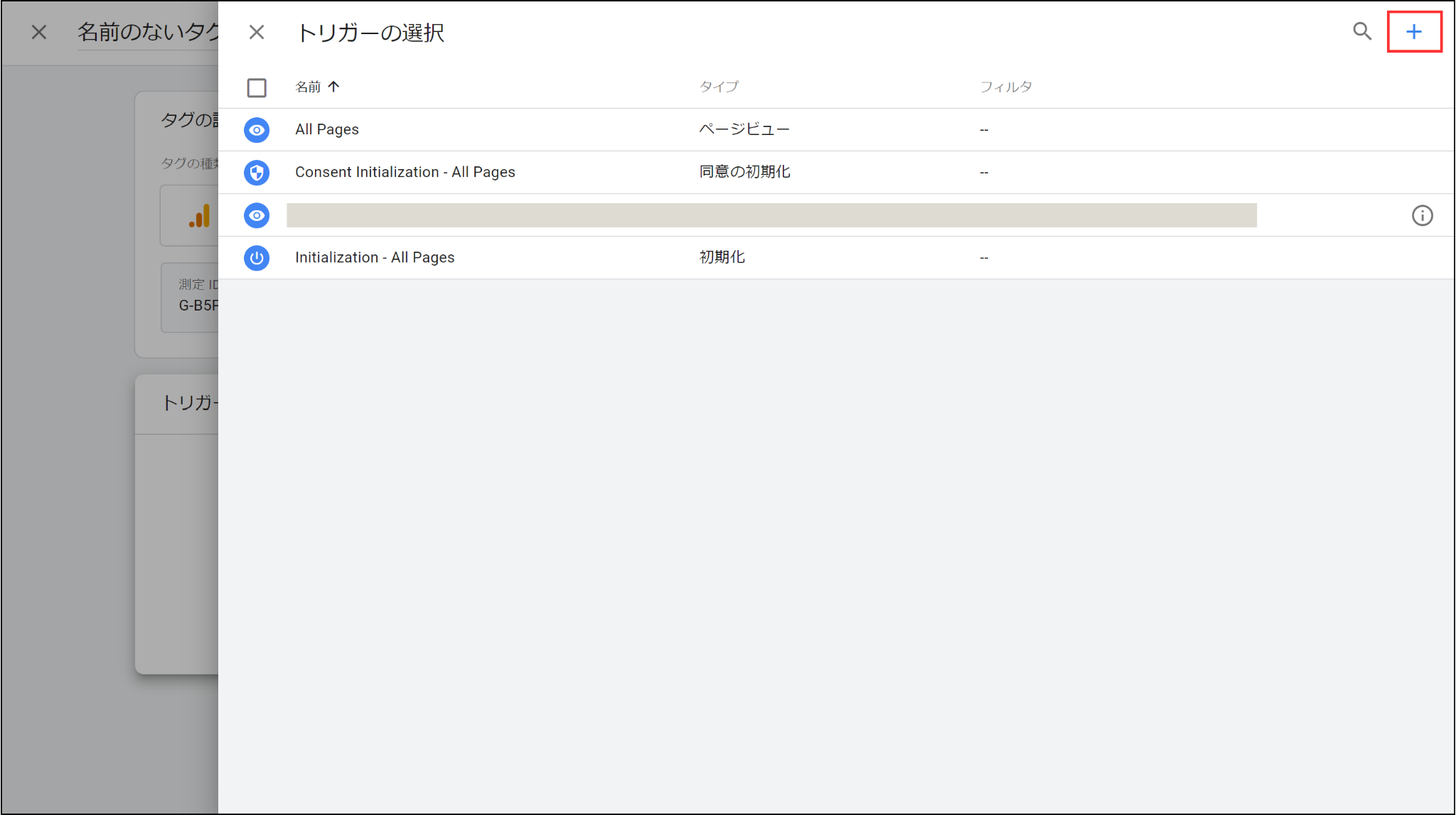The width and height of the screenshot is (1456, 815).
Task: Click the All Pages eye icon
Action: coord(257,130)
